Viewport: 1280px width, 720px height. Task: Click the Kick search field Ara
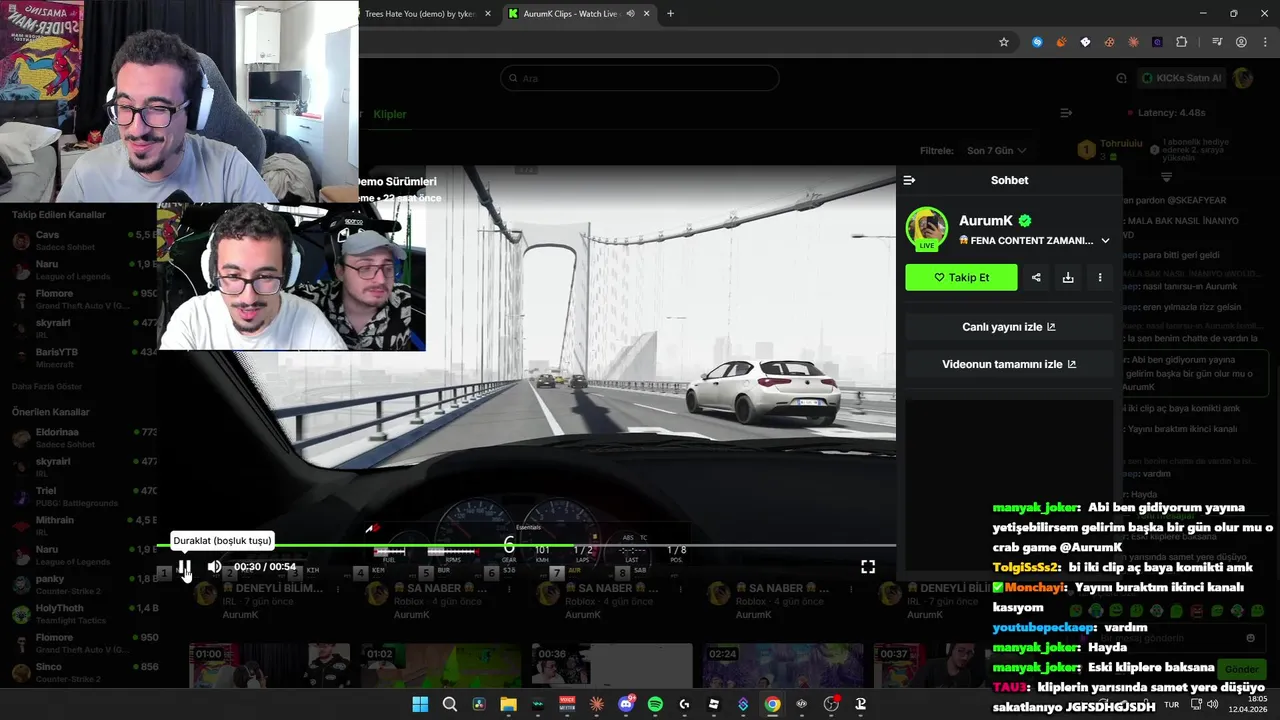click(x=640, y=78)
